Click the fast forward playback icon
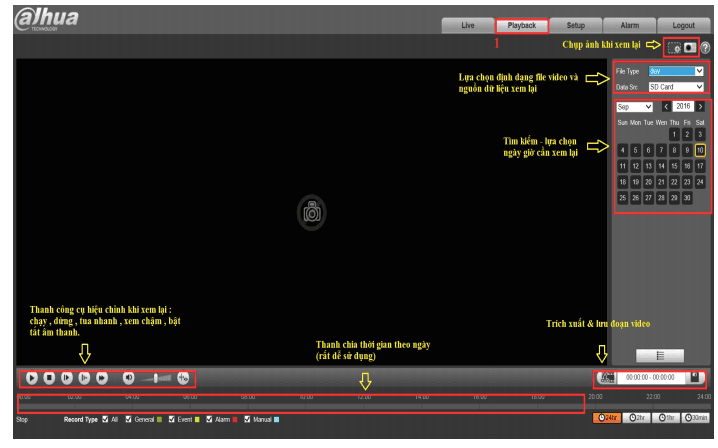 click(x=101, y=378)
